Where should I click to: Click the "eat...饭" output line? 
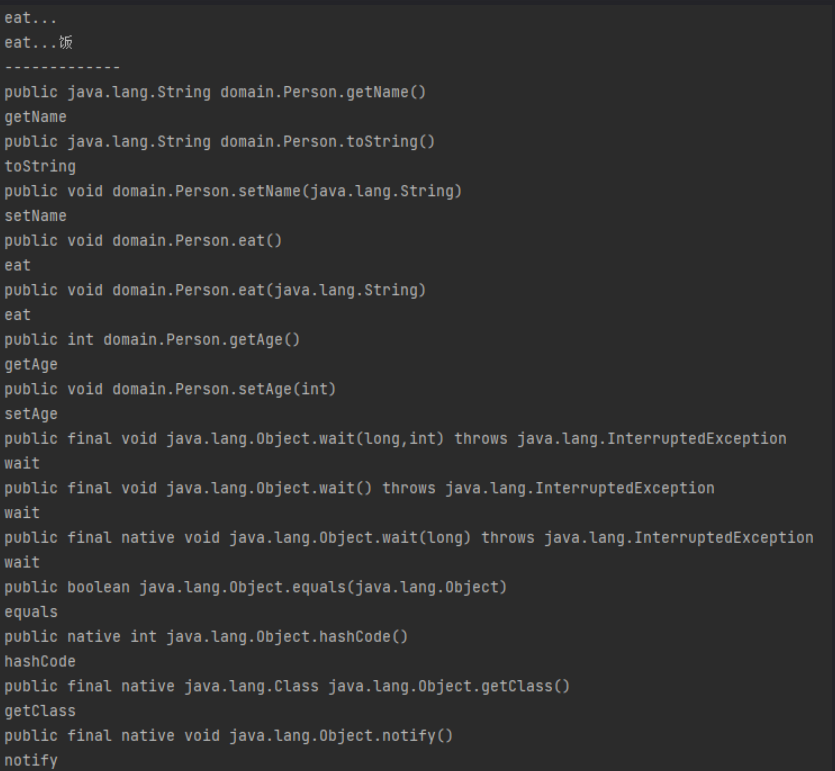38,42
